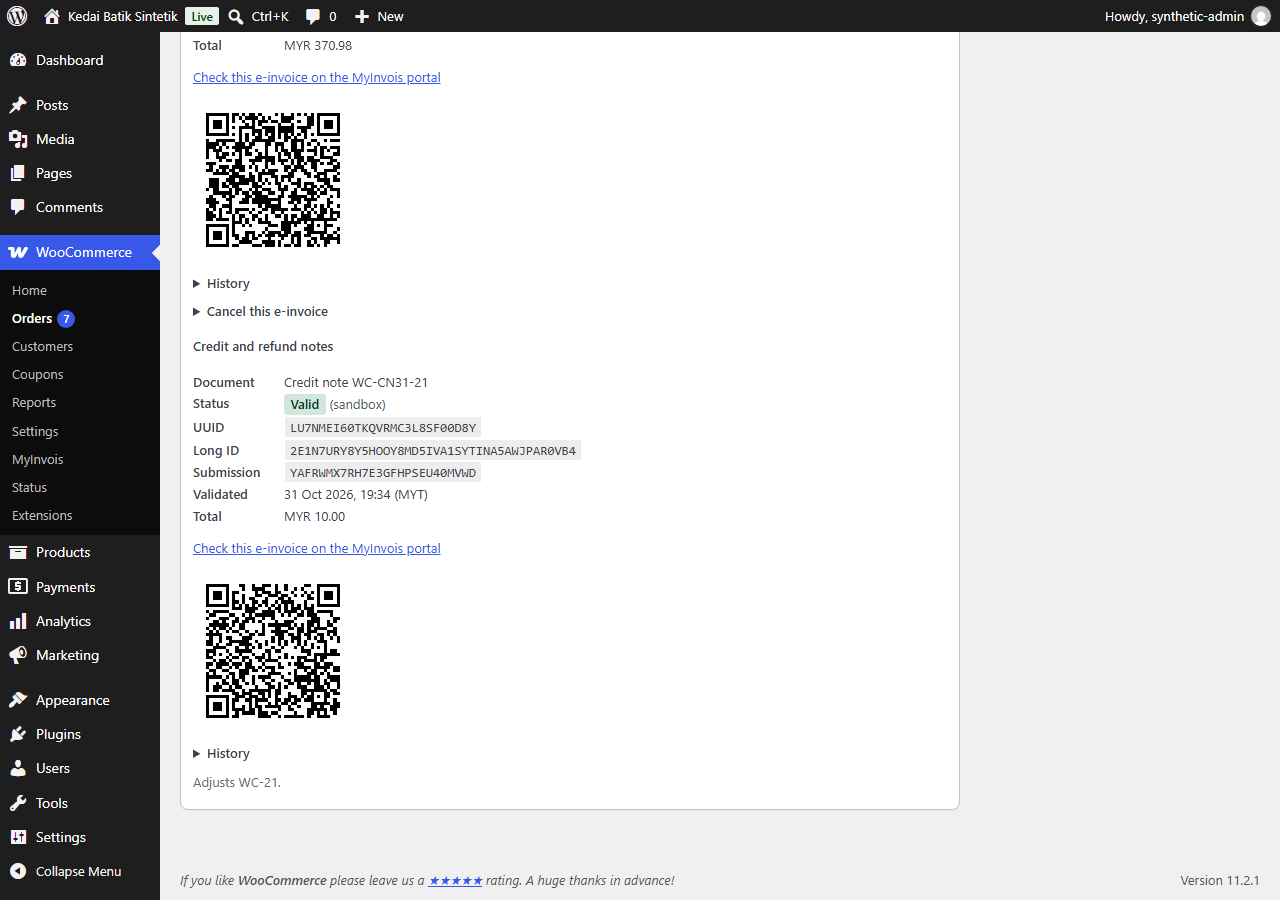Click the Posts pin icon
The width and height of the screenshot is (1280, 900).
pyautogui.click(x=18, y=105)
